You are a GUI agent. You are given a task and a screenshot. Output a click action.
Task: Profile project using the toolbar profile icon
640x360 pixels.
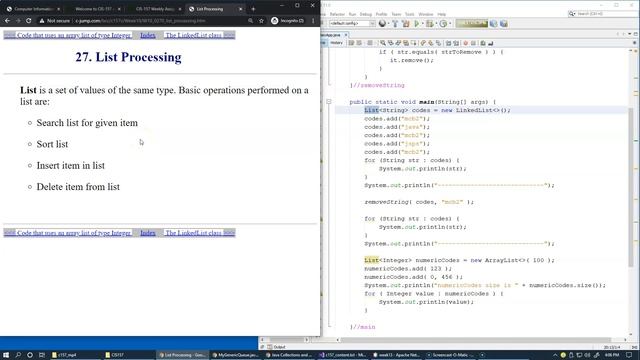[x=443, y=24]
